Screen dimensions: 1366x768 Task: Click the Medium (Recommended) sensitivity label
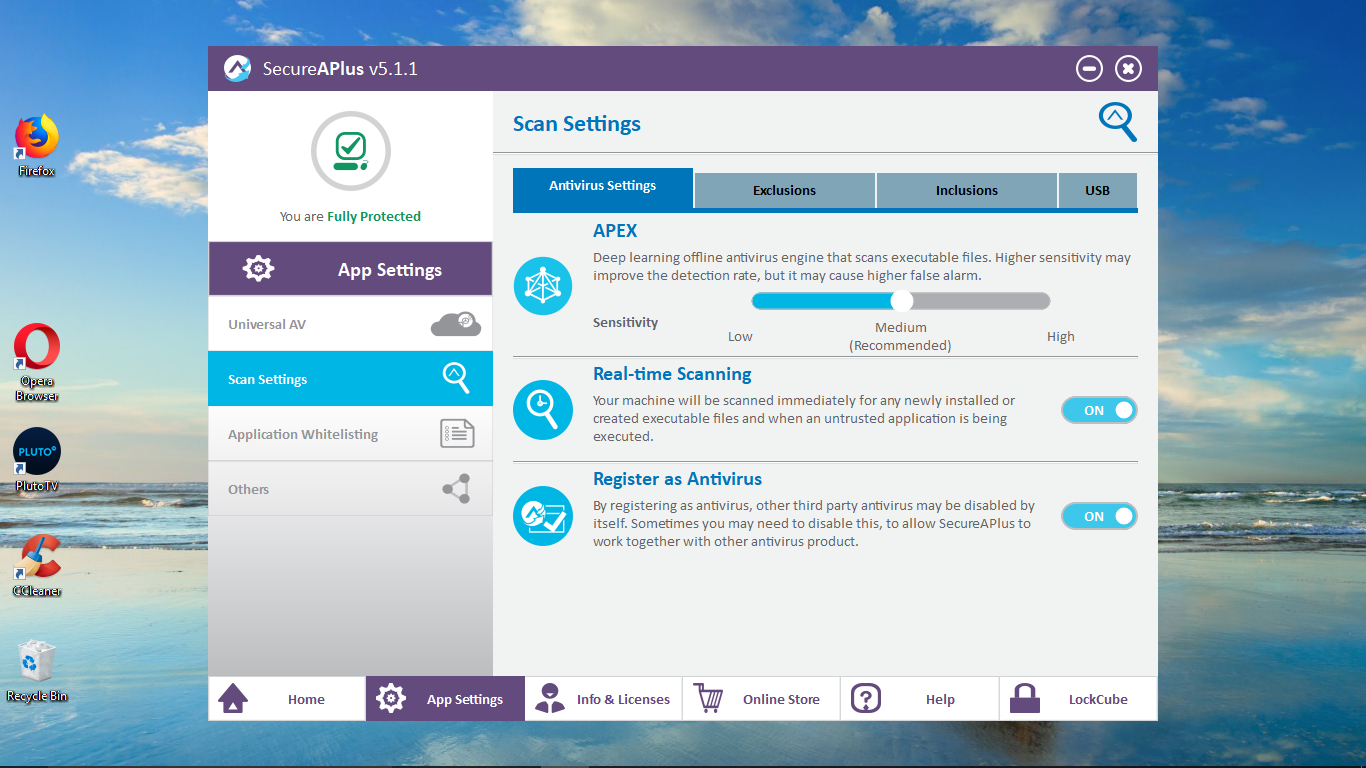pyautogui.click(x=900, y=336)
